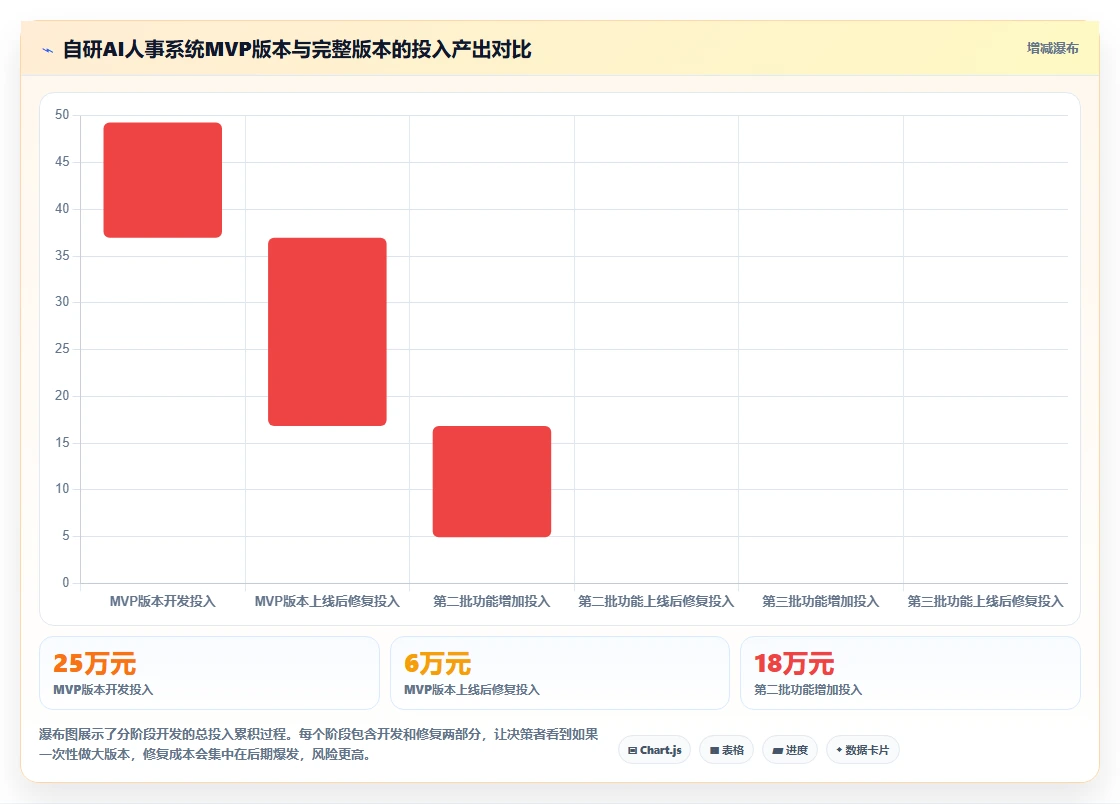Select the 18万元 stat card

[911, 673]
